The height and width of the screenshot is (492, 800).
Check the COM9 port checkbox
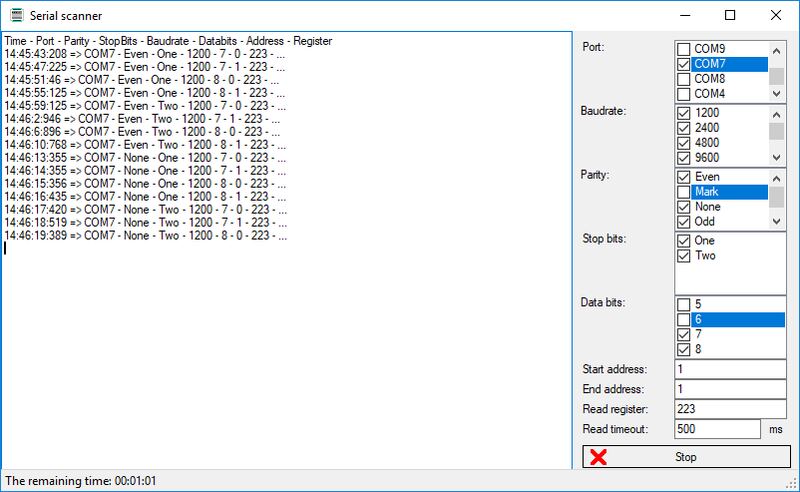(684, 49)
